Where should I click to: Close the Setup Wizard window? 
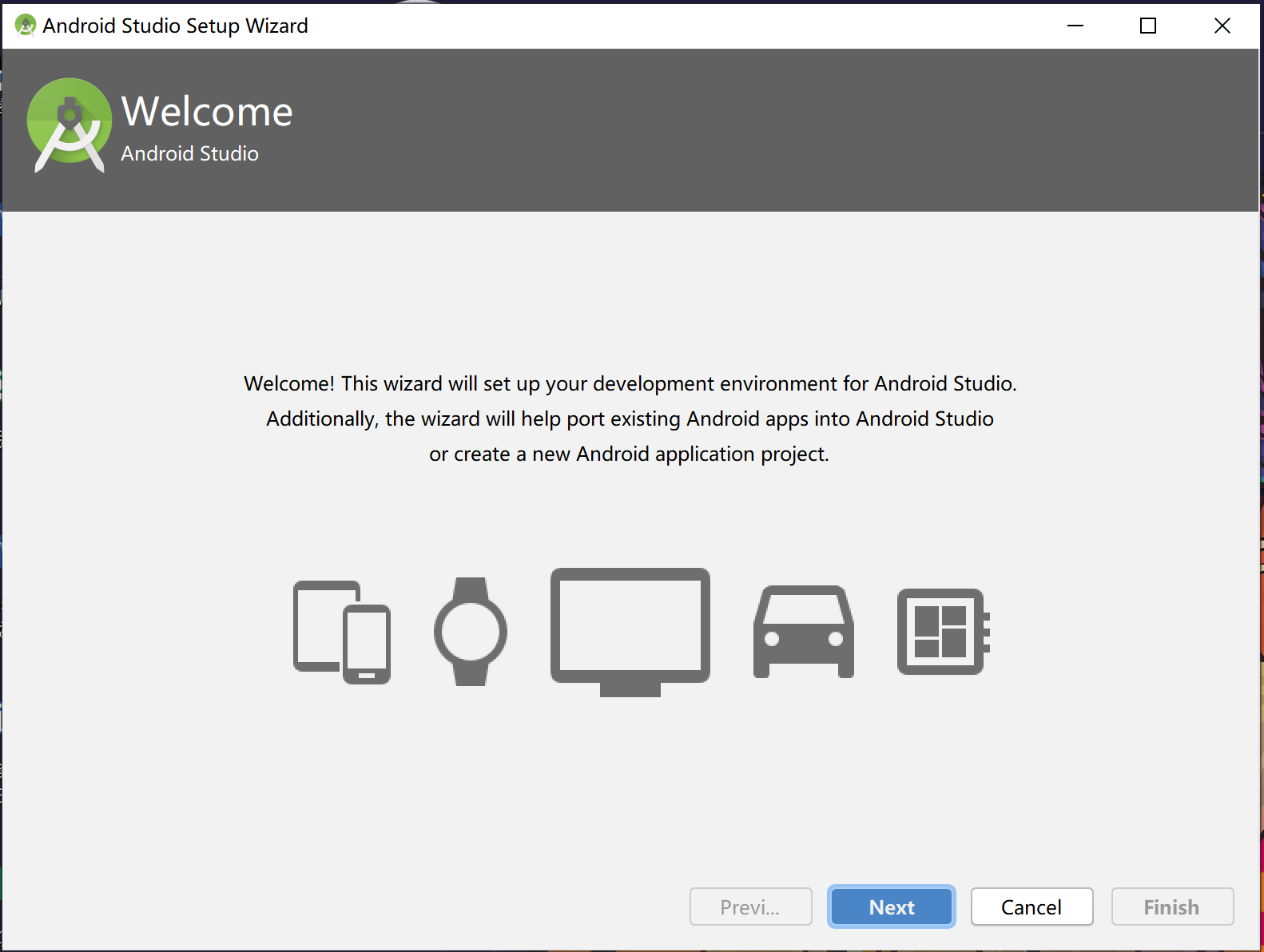[x=1222, y=26]
